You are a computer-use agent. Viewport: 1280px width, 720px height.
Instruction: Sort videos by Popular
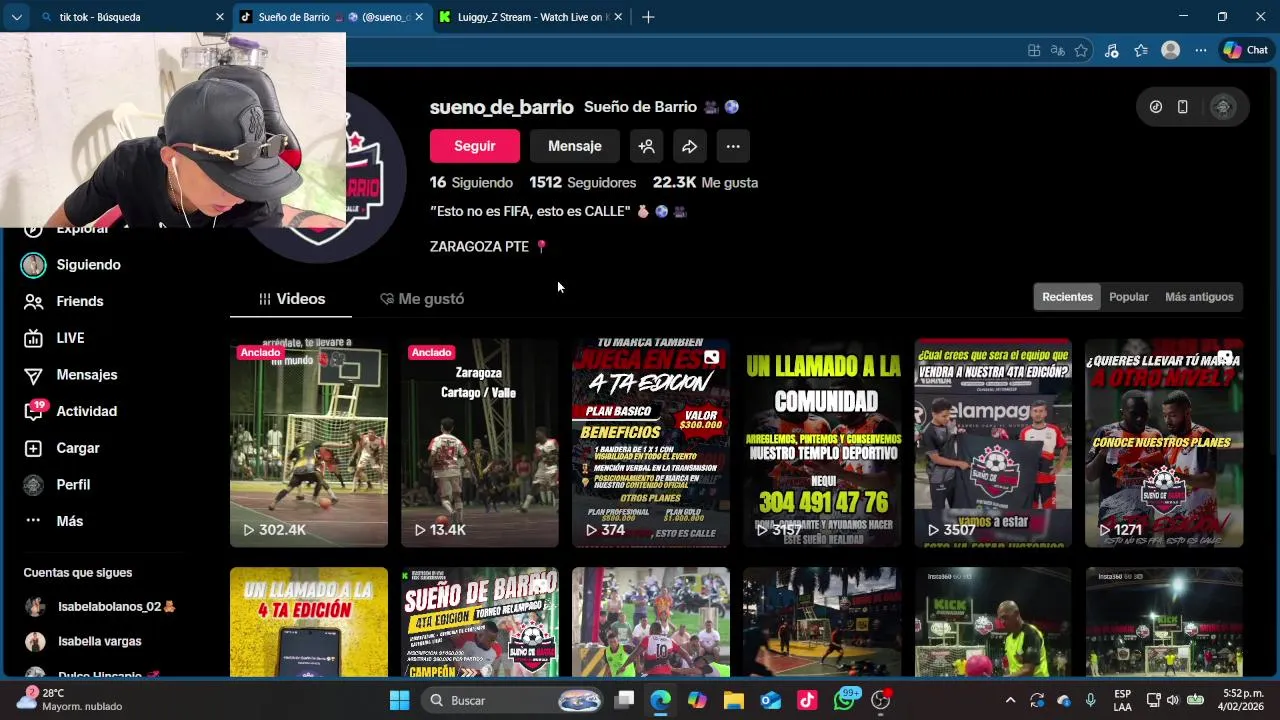click(x=1129, y=297)
